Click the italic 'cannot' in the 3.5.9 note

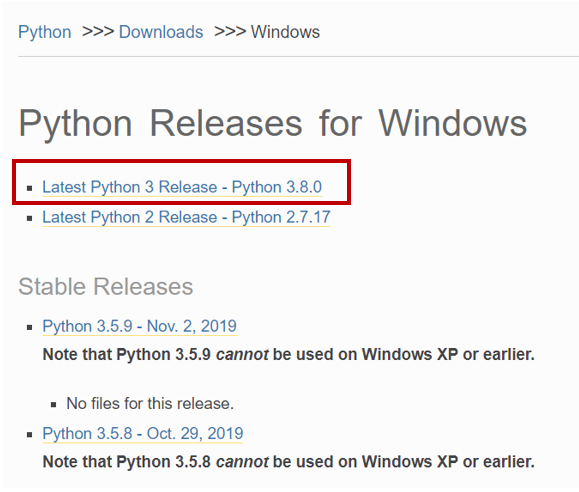(x=242, y=355)
